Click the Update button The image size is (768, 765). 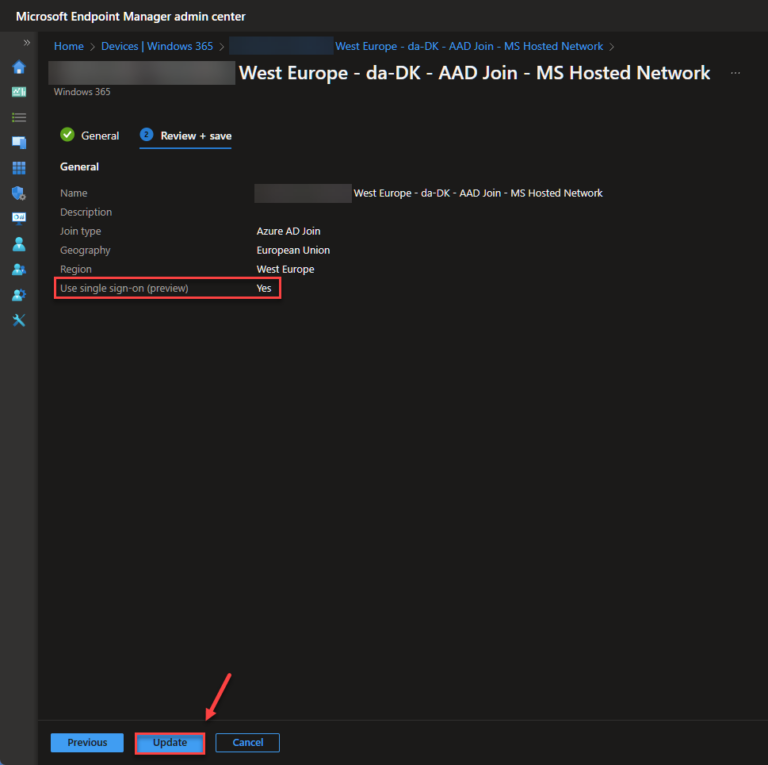pos(170,742)
